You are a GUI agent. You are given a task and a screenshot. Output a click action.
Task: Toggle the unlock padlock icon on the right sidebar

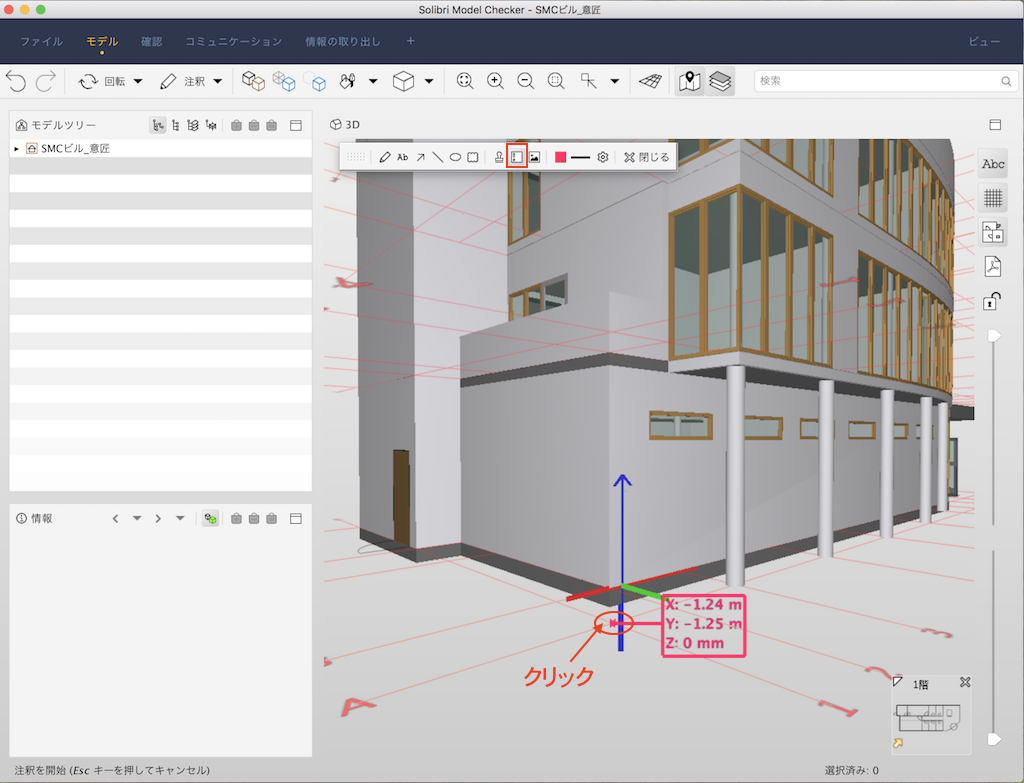tap(992, 301)
